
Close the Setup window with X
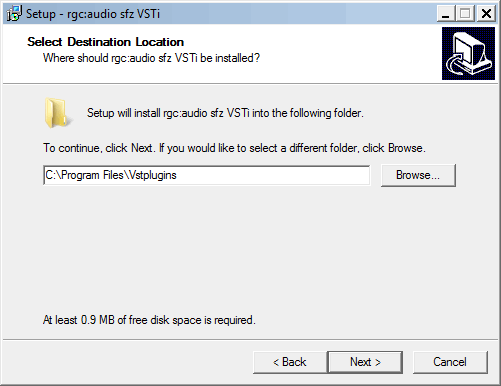pos(486,14)
